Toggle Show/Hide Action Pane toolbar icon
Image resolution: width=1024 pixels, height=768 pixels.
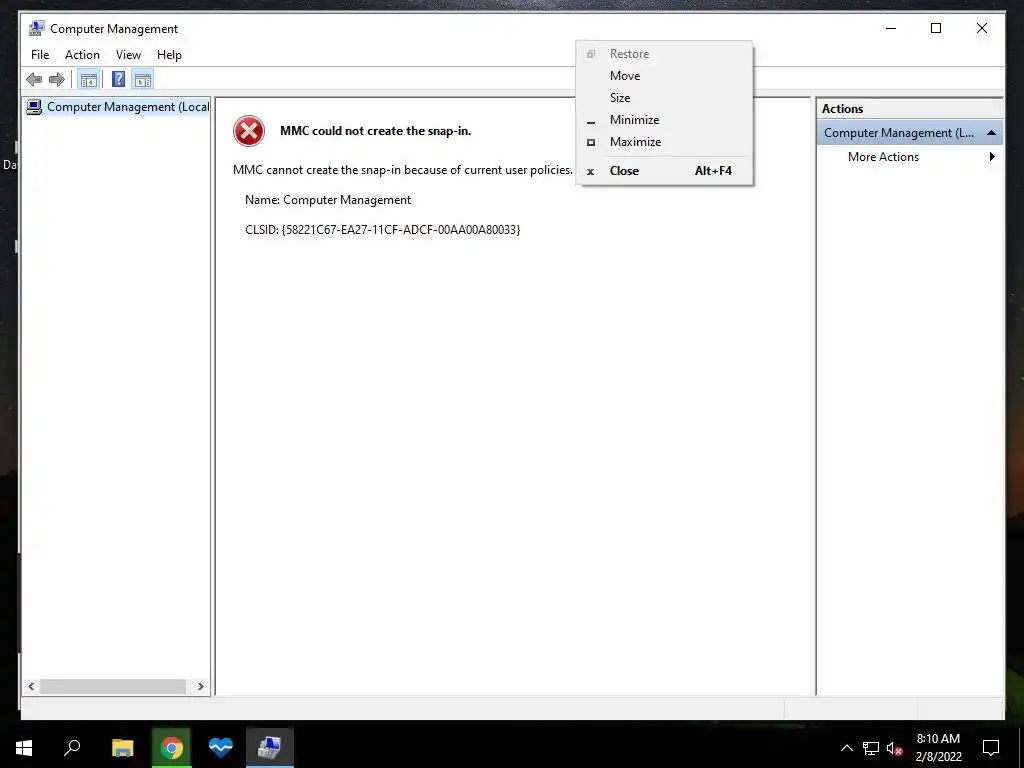click(x=142, y=80)
